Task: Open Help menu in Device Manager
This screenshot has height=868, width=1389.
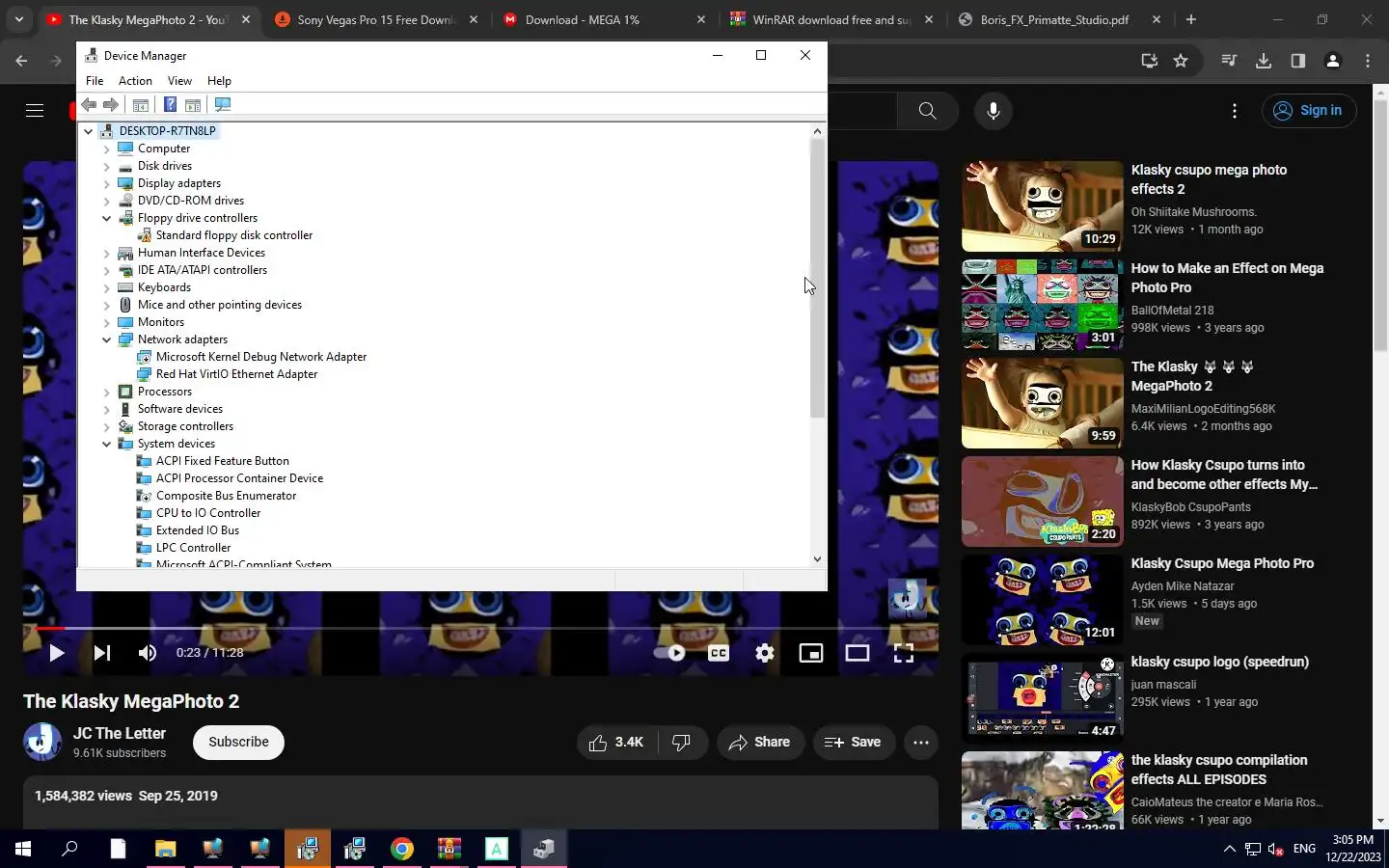Action: pos(219,81)
